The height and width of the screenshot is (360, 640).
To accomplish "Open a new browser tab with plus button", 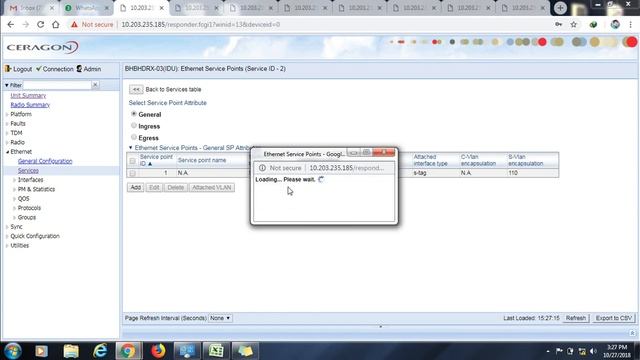I will (560, 8).
